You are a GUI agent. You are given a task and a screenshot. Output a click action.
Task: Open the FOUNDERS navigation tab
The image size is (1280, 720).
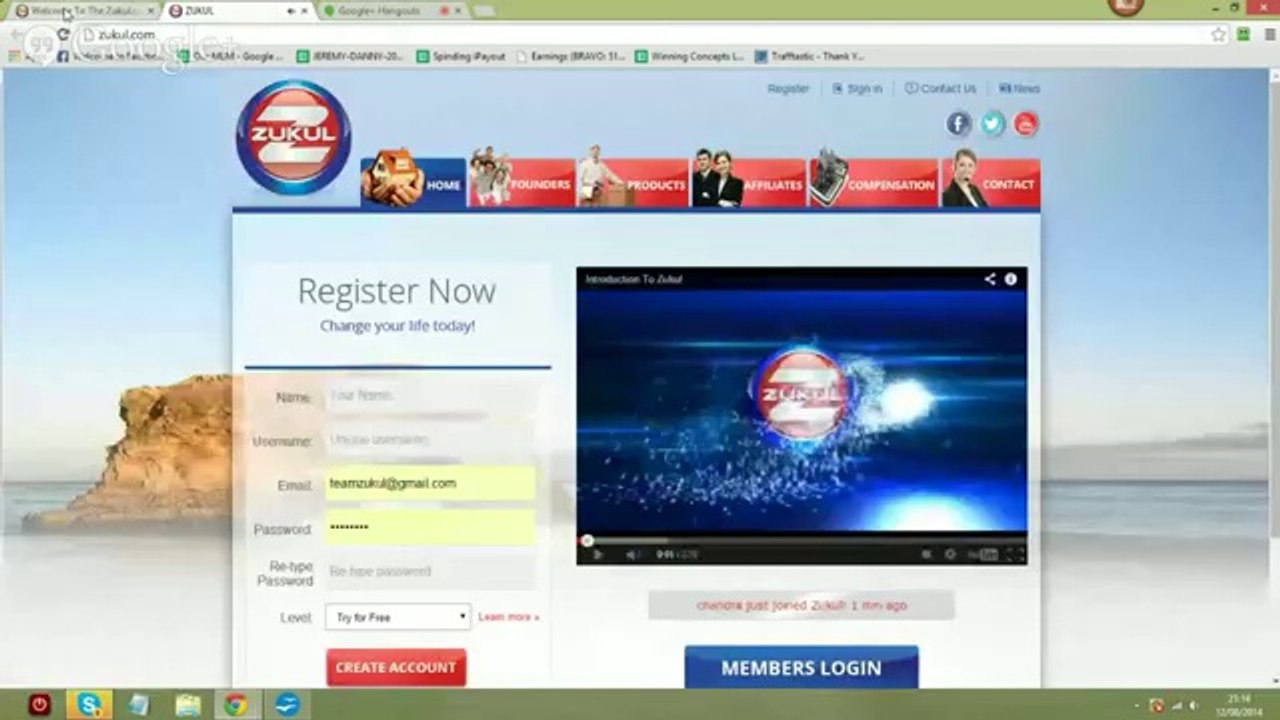point(522,182)
